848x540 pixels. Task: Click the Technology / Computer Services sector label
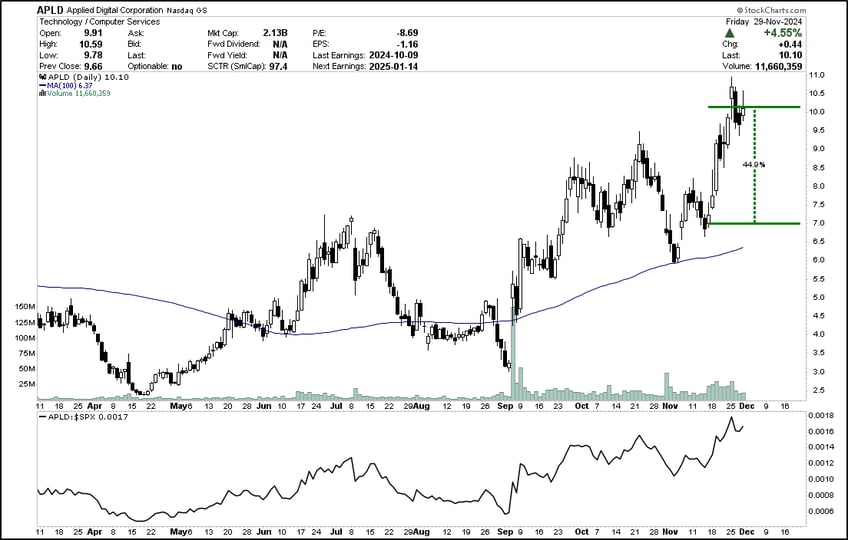point(100,22)
